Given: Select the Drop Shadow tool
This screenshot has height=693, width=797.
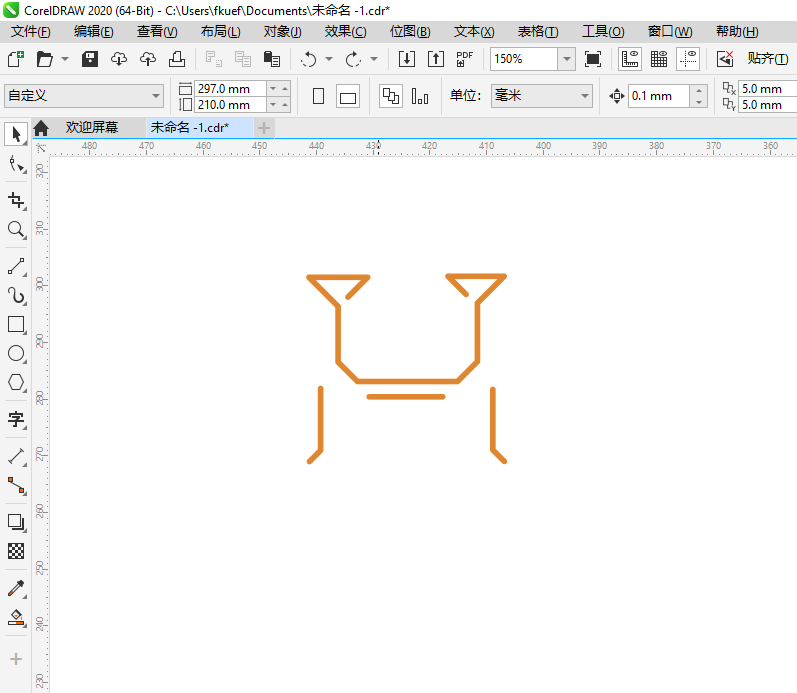Looking at the screenshot, I should tap(16, 522).
